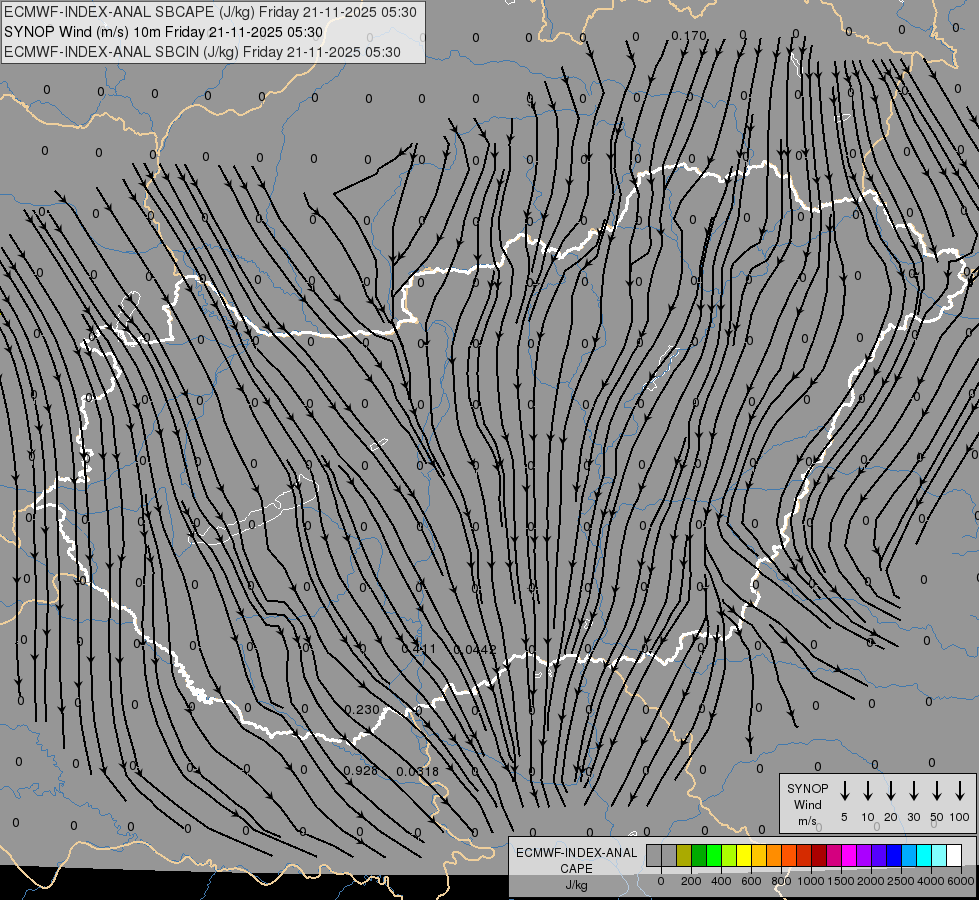Select the red-orange swatch right of 800

click(790, 855)
